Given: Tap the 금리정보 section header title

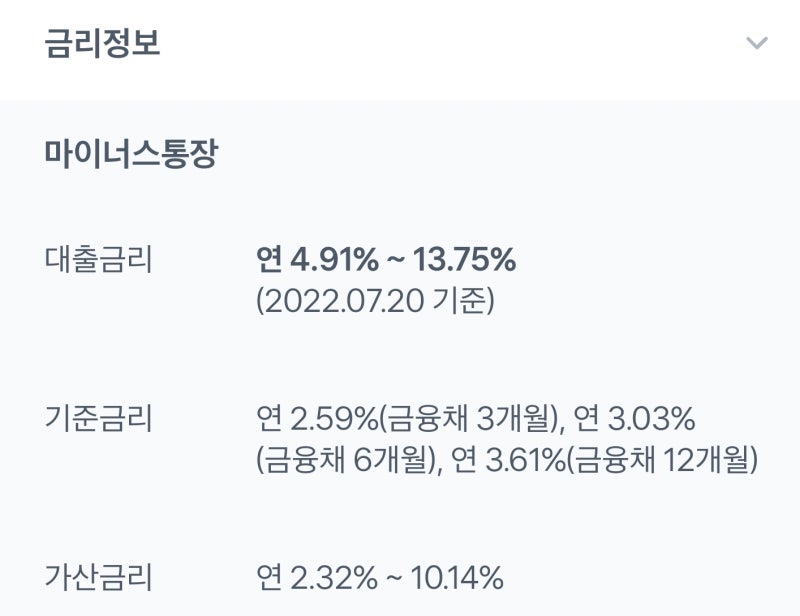Looking at the screenshot, I should 103,43.
